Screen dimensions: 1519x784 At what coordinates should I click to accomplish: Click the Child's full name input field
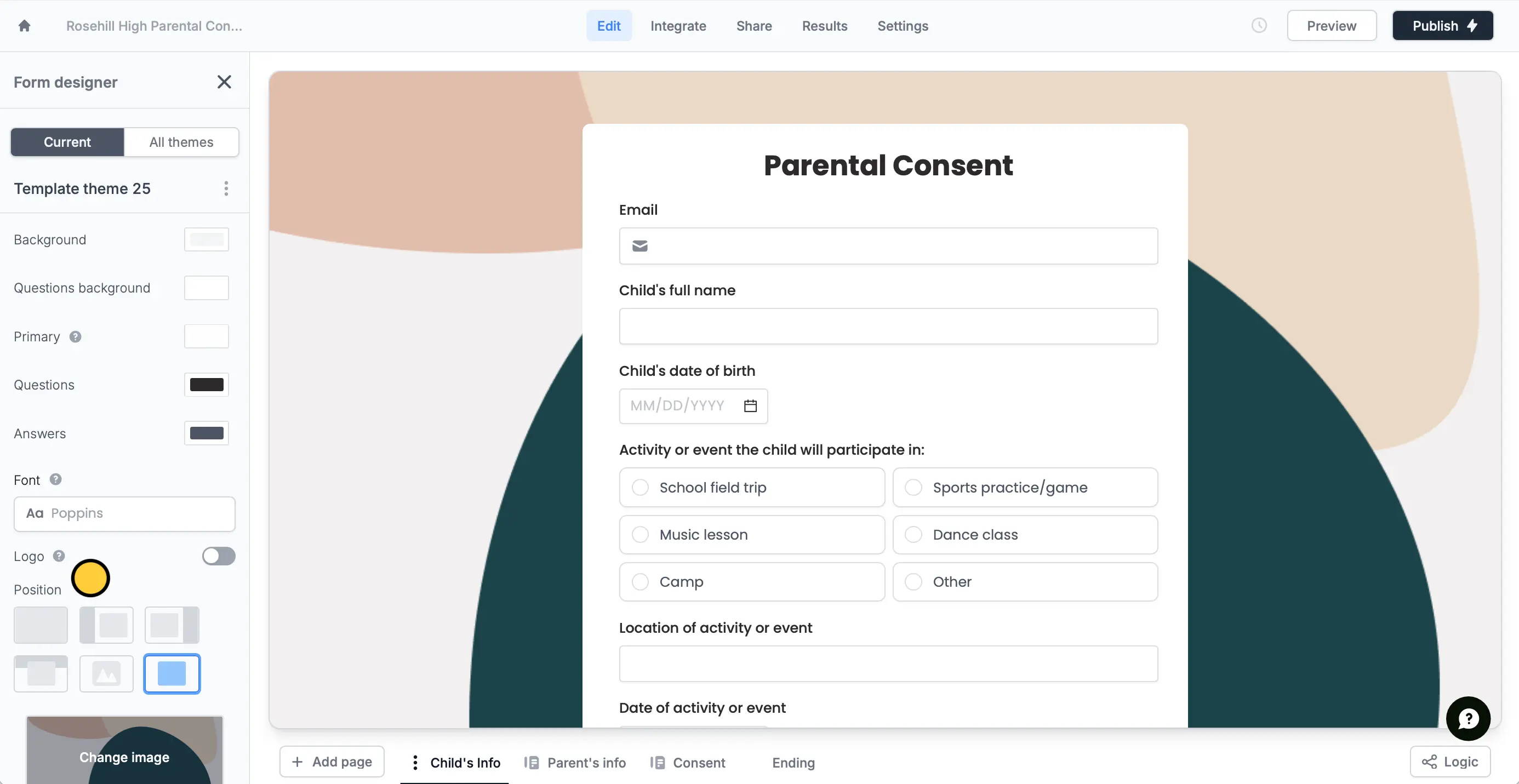[888, 326]
